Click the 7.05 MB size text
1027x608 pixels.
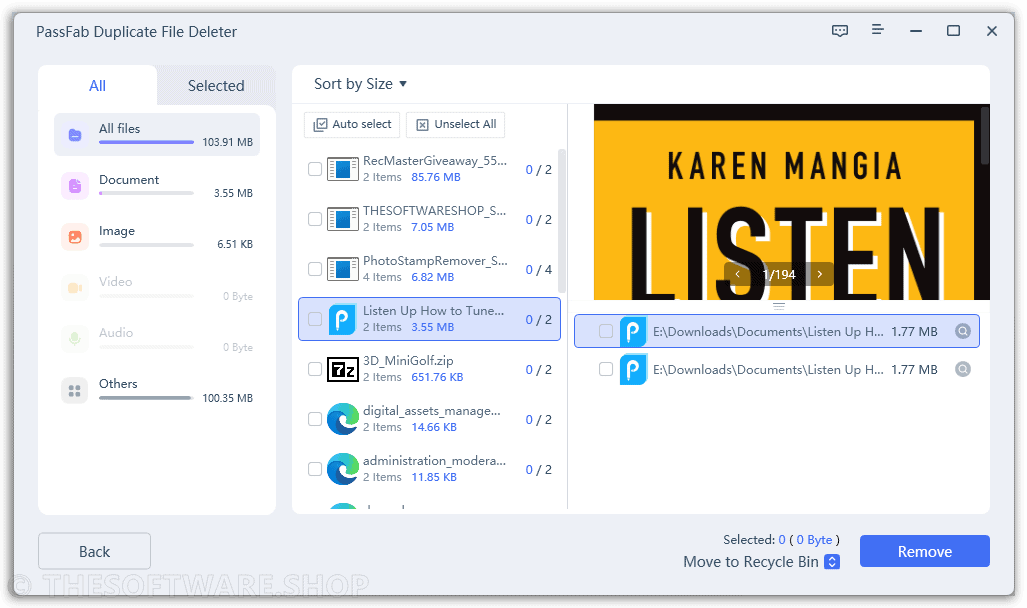pyautogui.click(x=432, y=227)
